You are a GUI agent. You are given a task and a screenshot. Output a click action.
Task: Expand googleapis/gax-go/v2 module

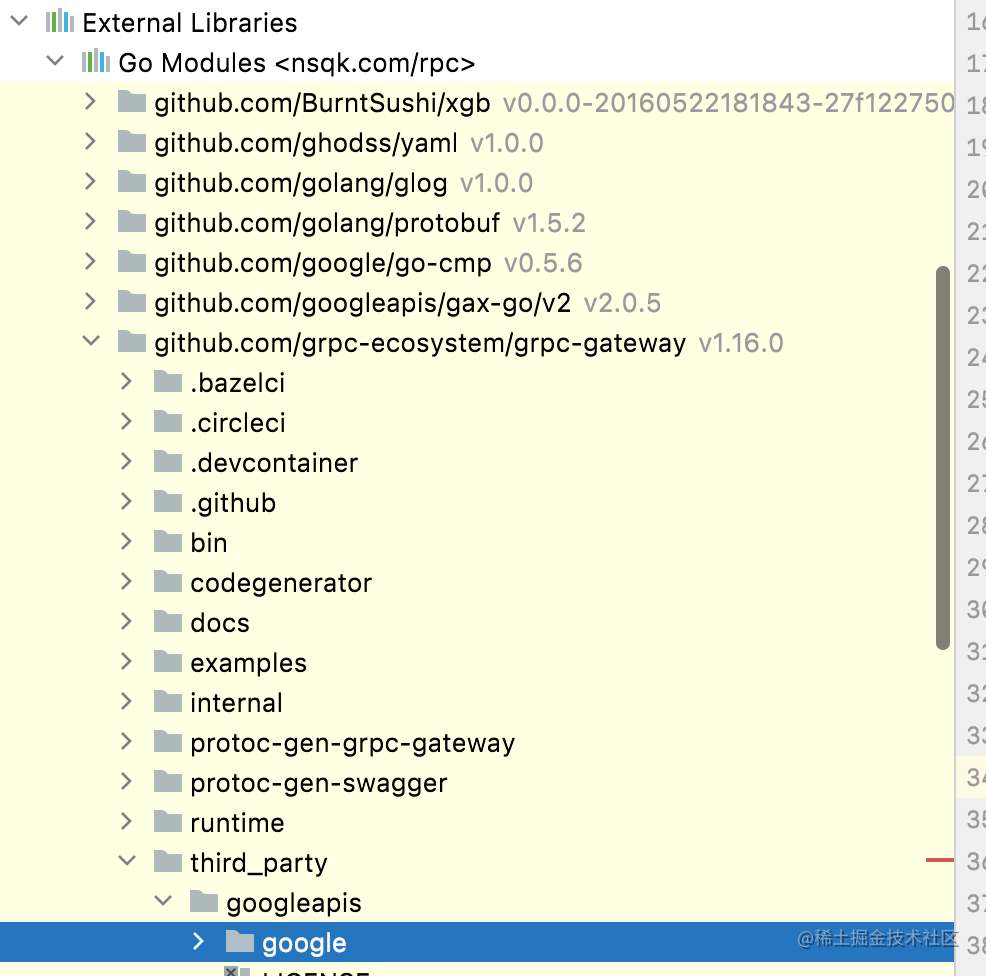[91, 301]
